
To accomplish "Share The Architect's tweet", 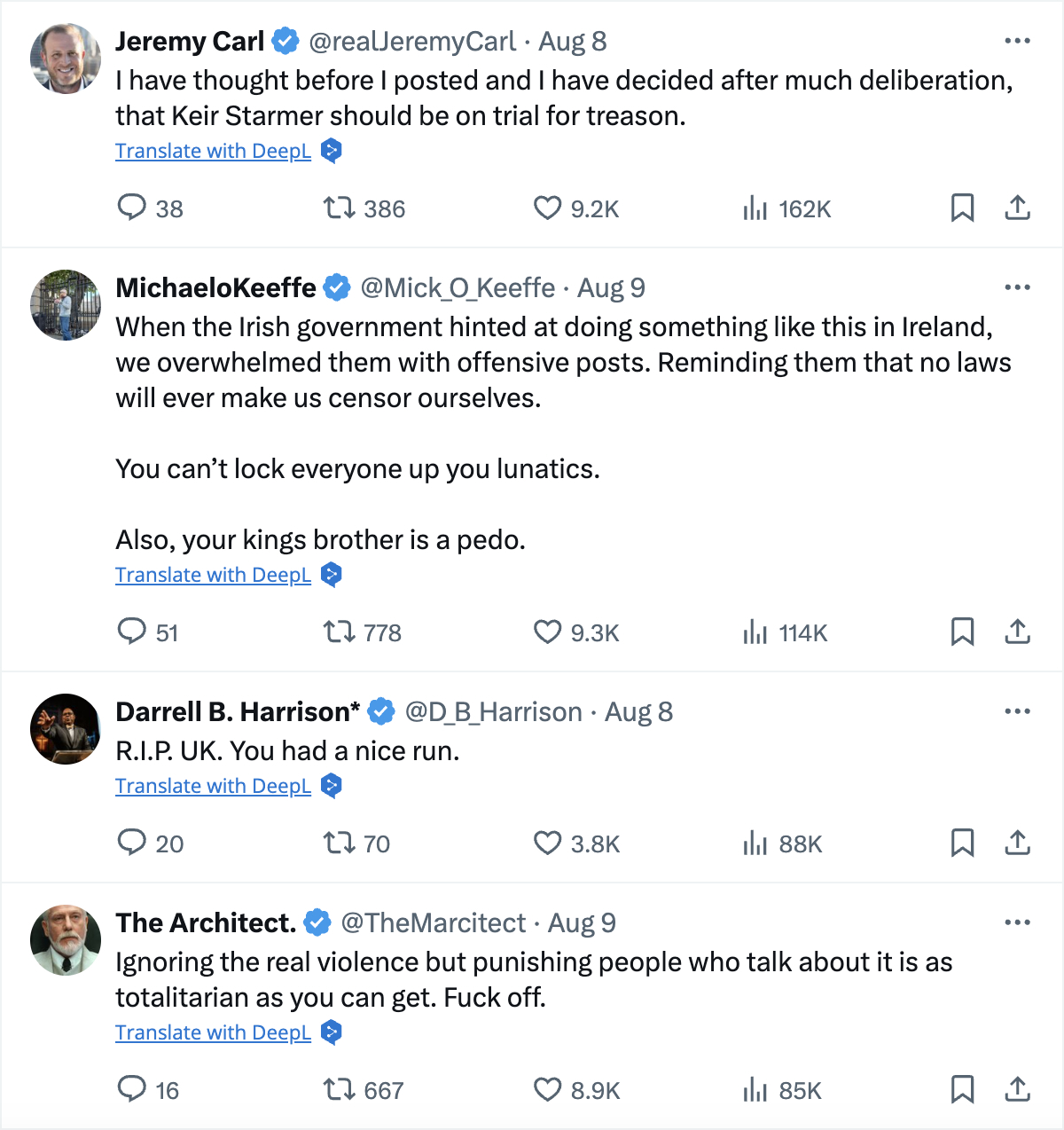I will [1017, 1089].
